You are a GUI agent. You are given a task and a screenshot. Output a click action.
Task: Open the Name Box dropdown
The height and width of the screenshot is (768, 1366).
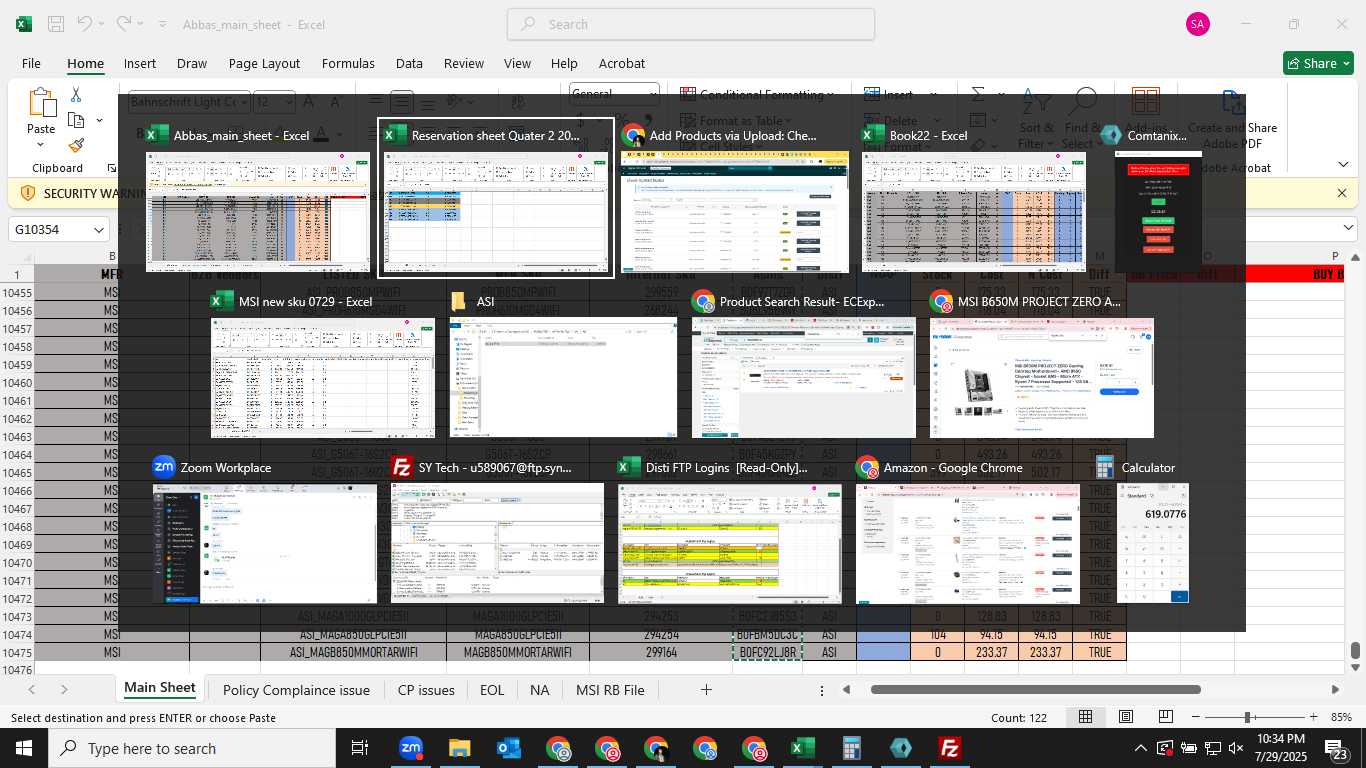tap(99, 230)
